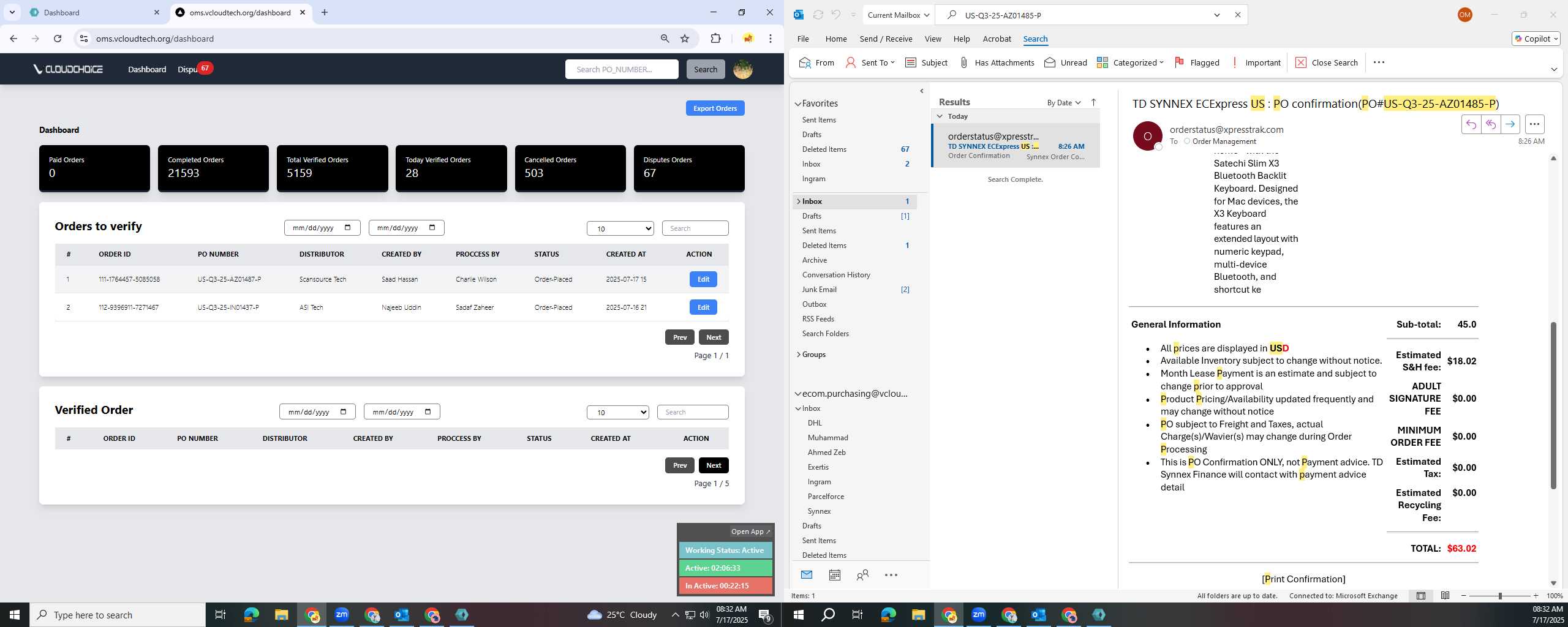Image resolution: width=1568 pixels, height=627 pixels.
Task: Open the View tab in Outlook
Action: 933,39
